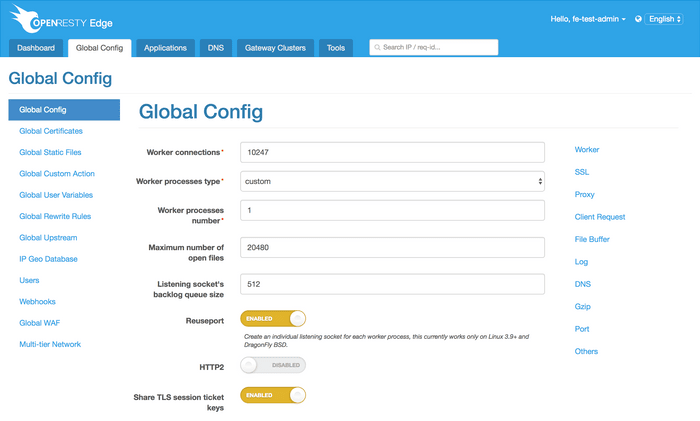Jump to the Others section
Viewport: 700px width, 421px height.
point(586,351)
